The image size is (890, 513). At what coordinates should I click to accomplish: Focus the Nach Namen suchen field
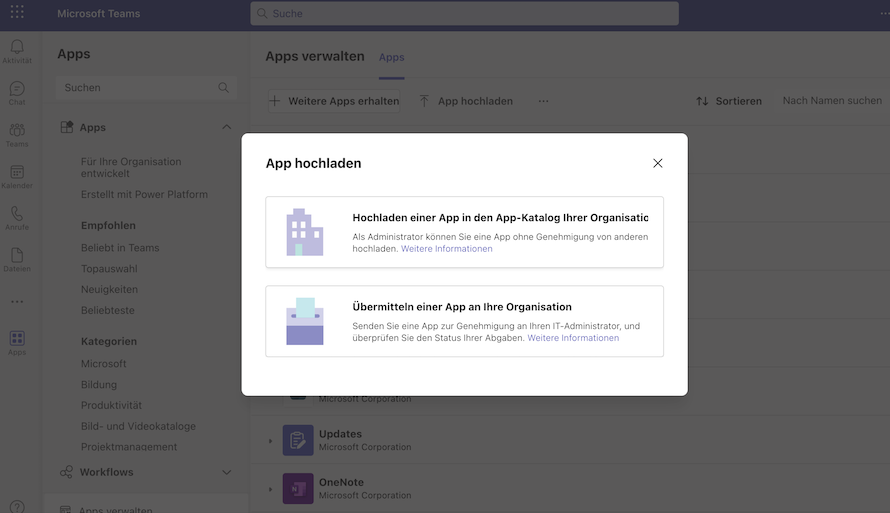(x=832, y=100)
